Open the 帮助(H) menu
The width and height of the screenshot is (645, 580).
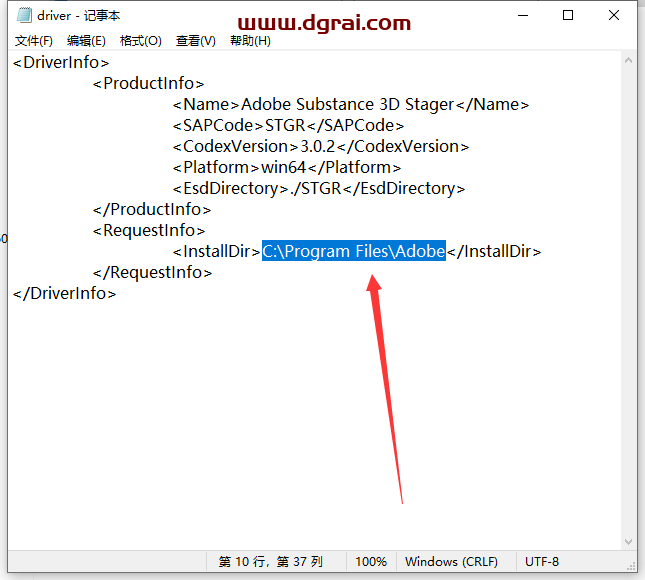pos(250,41)
